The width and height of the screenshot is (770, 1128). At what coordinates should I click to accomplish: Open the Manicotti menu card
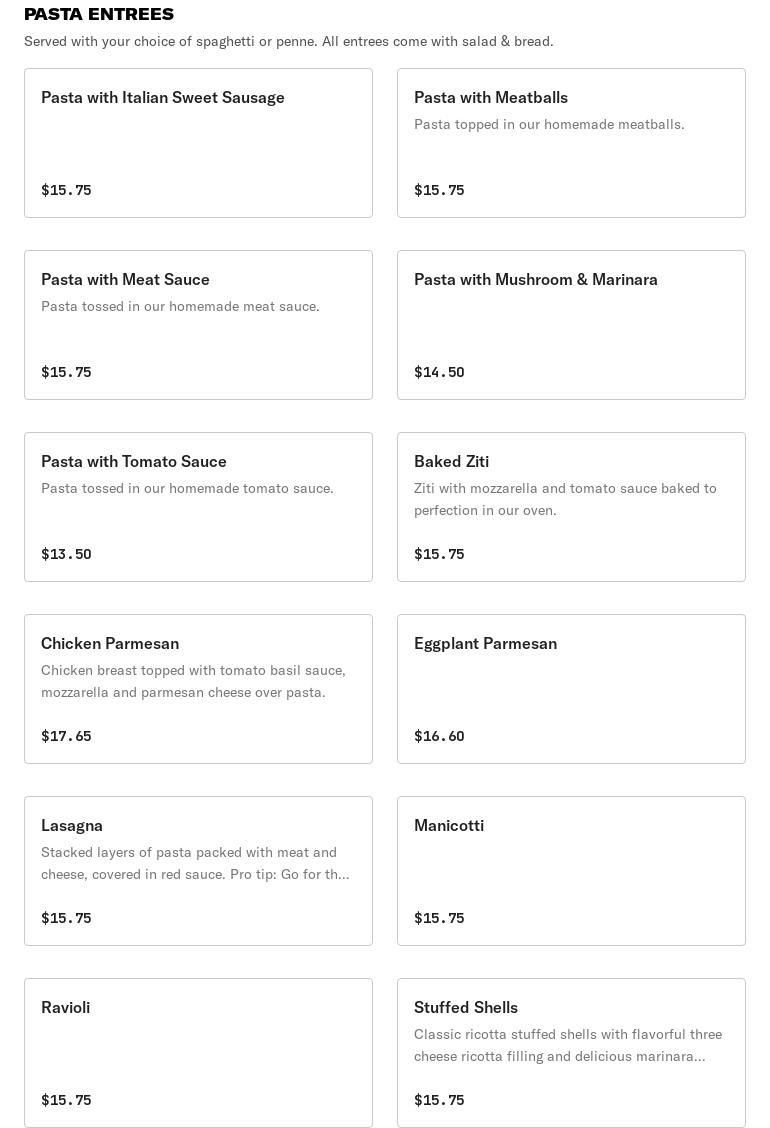pos(449,826)
